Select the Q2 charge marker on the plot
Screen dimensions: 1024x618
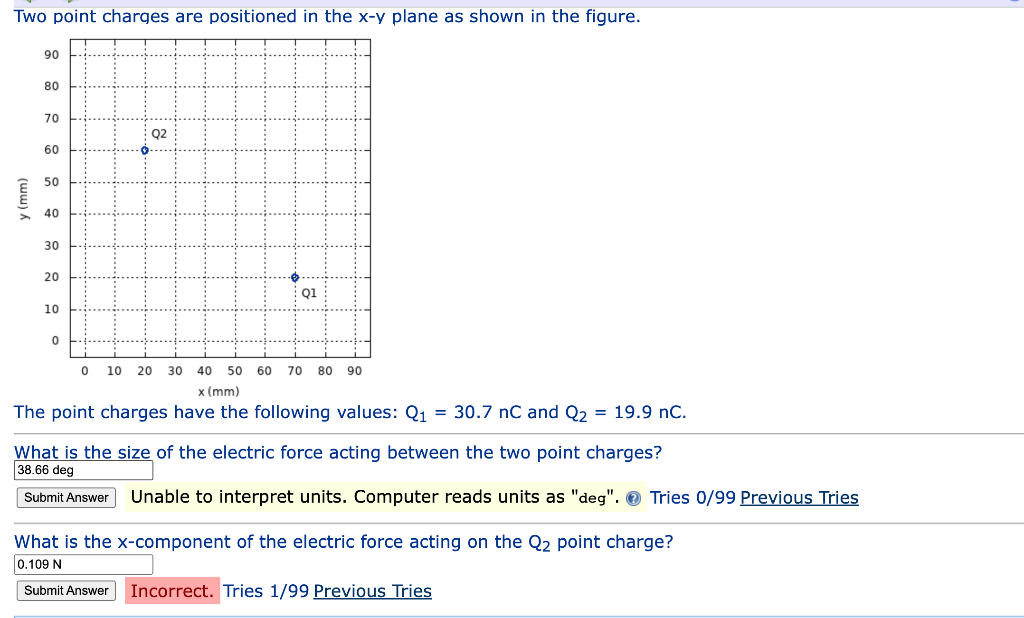[x=144, y=149]
